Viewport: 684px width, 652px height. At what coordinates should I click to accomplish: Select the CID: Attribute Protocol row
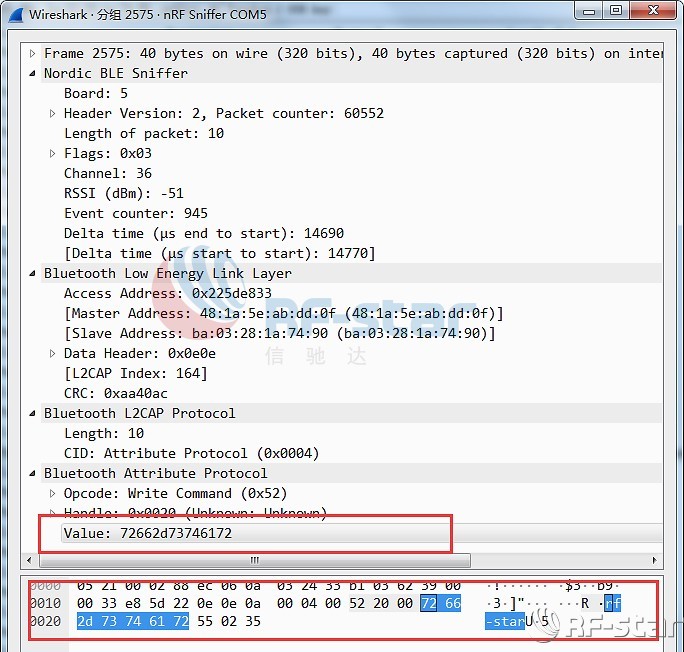(189, 453)
